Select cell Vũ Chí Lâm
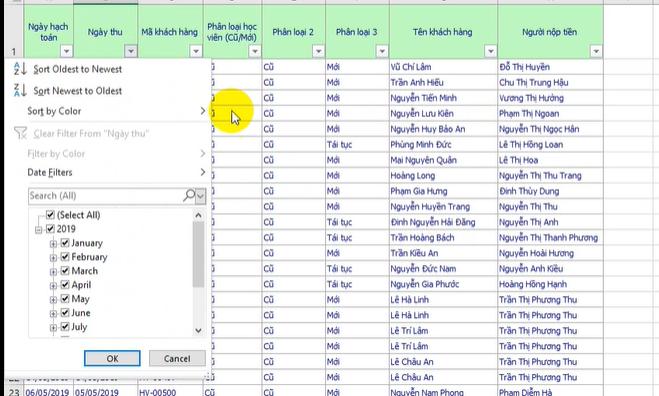This screenshot has height=396, width=659. click(x=443, y=67)
